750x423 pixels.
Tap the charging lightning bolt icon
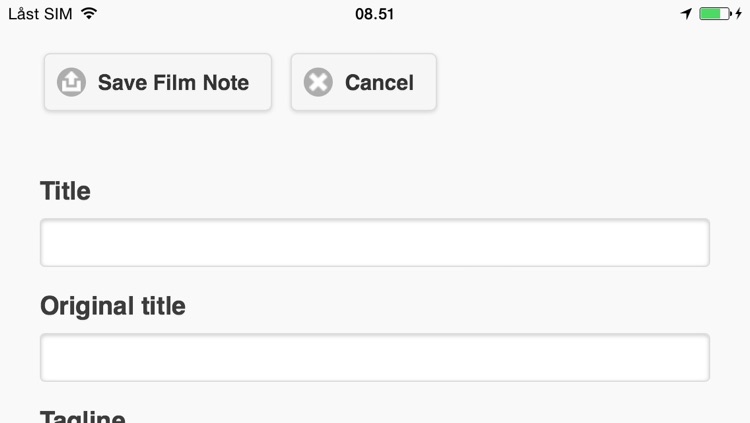739,14
